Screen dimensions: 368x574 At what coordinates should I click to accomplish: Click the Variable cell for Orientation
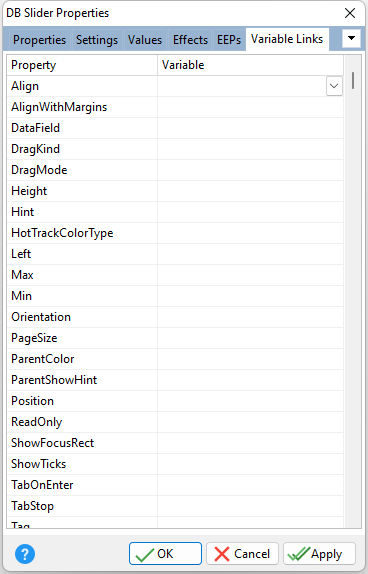(x=250, y=317)
